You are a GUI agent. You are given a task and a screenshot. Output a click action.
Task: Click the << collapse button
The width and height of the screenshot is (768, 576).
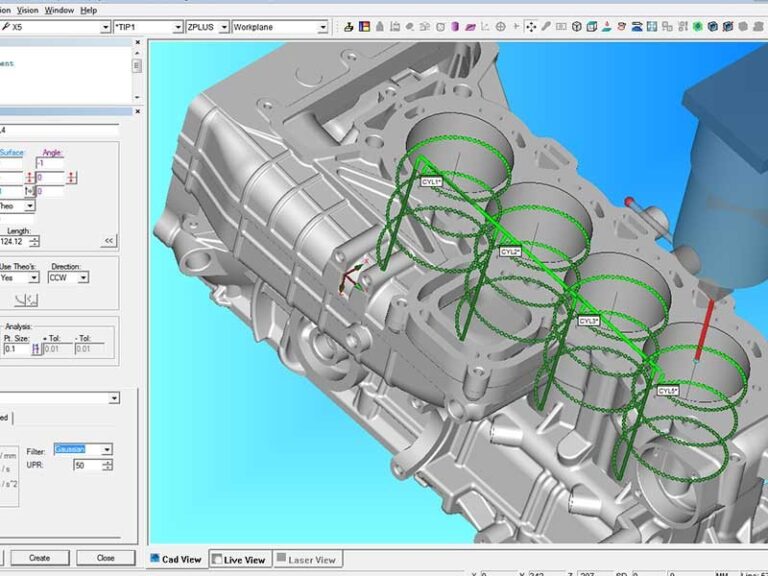coord(108,241)
